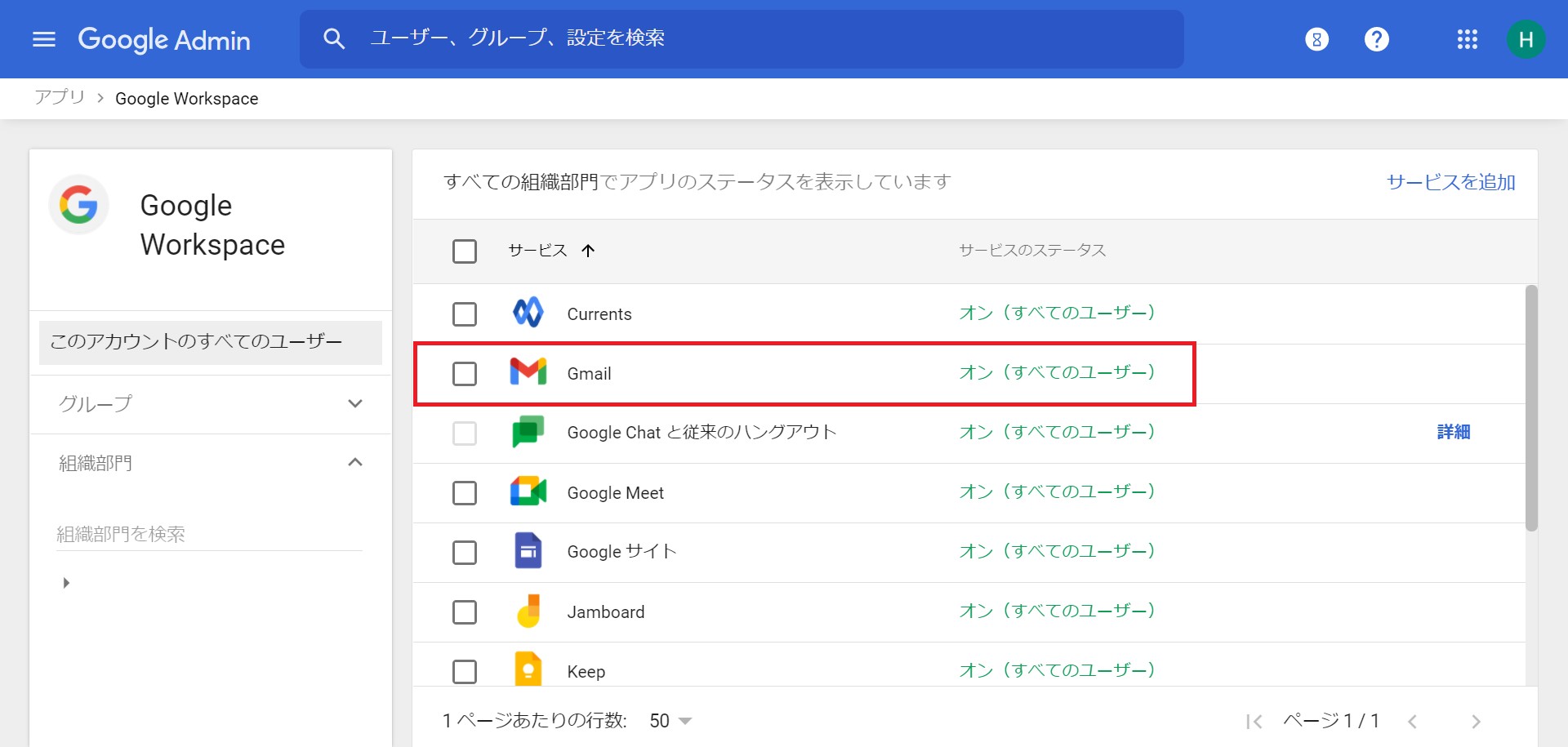Click Currents status オン（すべてのユーザー）

click(1057, 313)
